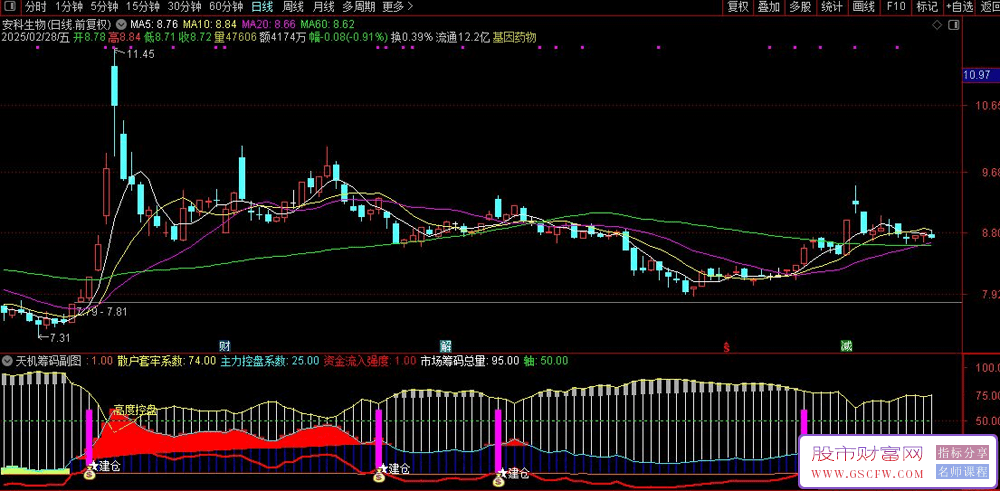Click the 流通12.2亿 float readout
Image resolution: width=1000 pixels, height=491 pixels.
coord(462,38)
